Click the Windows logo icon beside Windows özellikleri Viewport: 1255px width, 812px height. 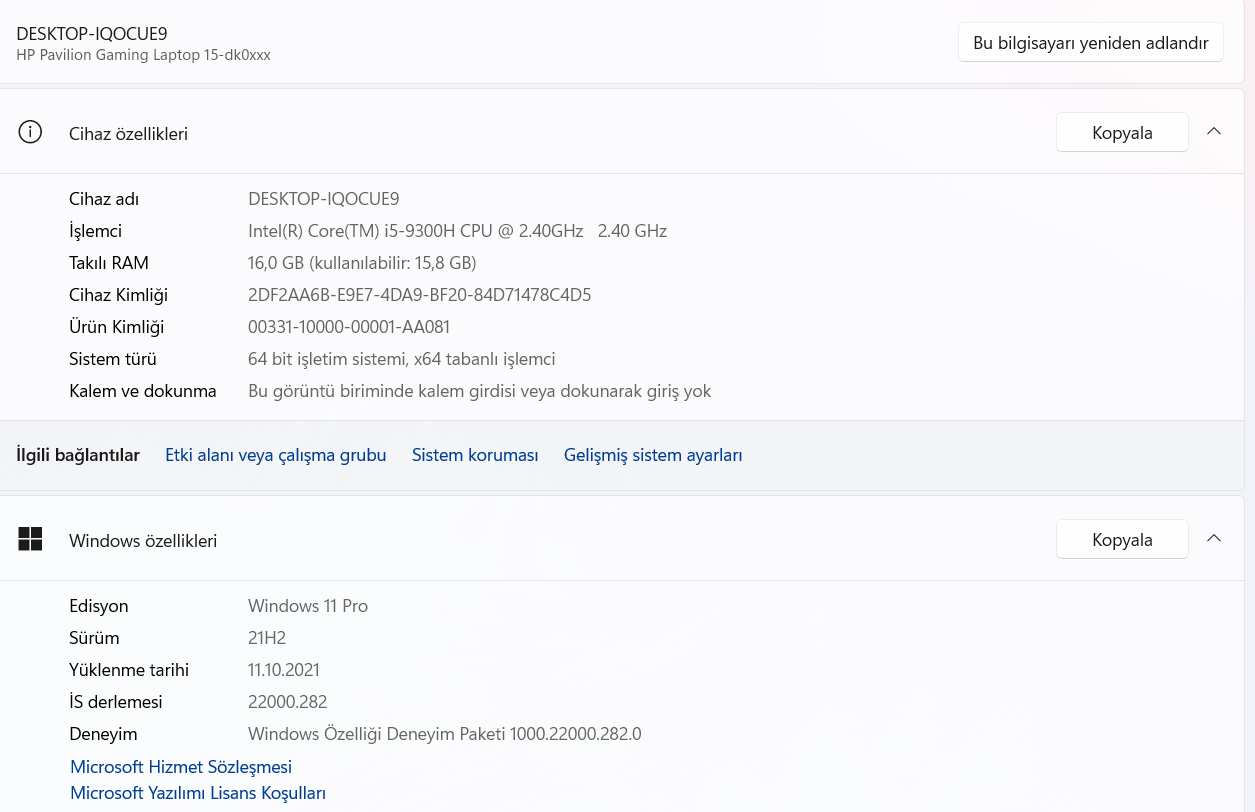coord(30,539)
